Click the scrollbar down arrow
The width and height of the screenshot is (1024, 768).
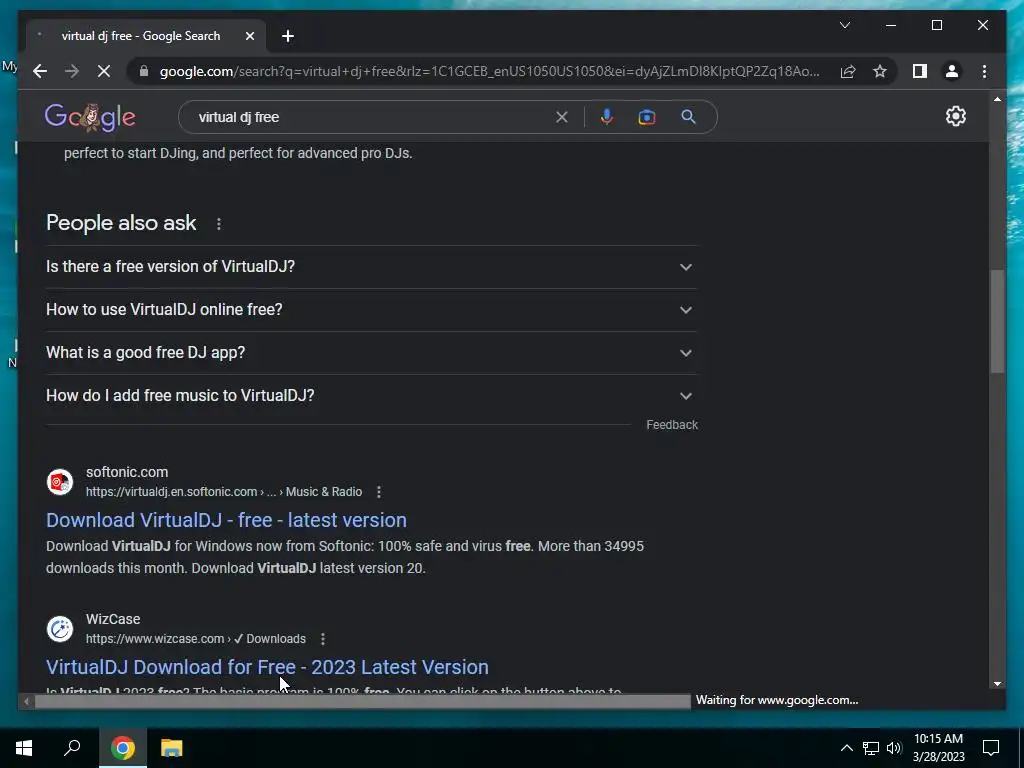[x=997, y=684]
